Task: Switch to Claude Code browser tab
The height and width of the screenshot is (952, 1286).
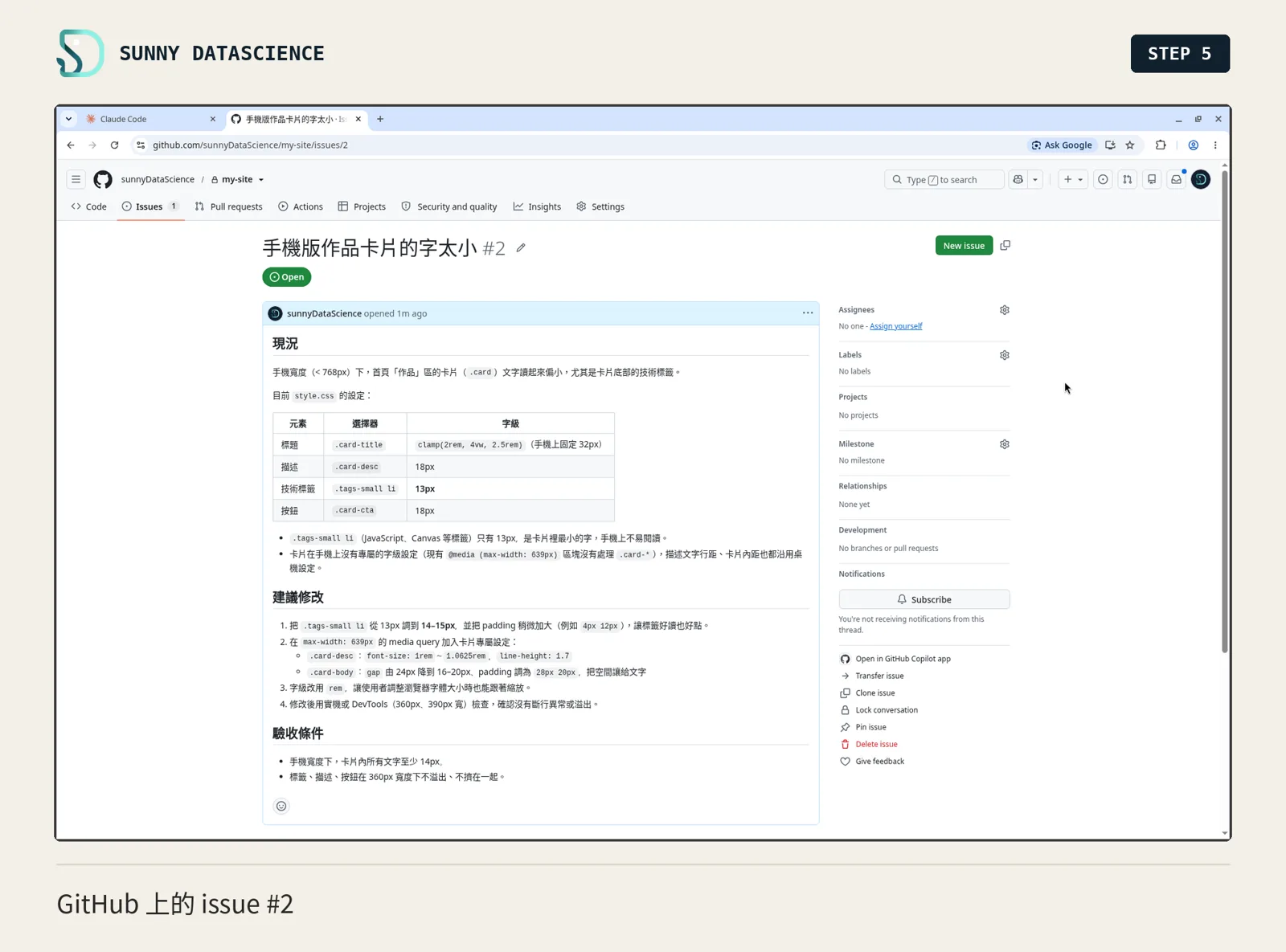Action: 149,119
